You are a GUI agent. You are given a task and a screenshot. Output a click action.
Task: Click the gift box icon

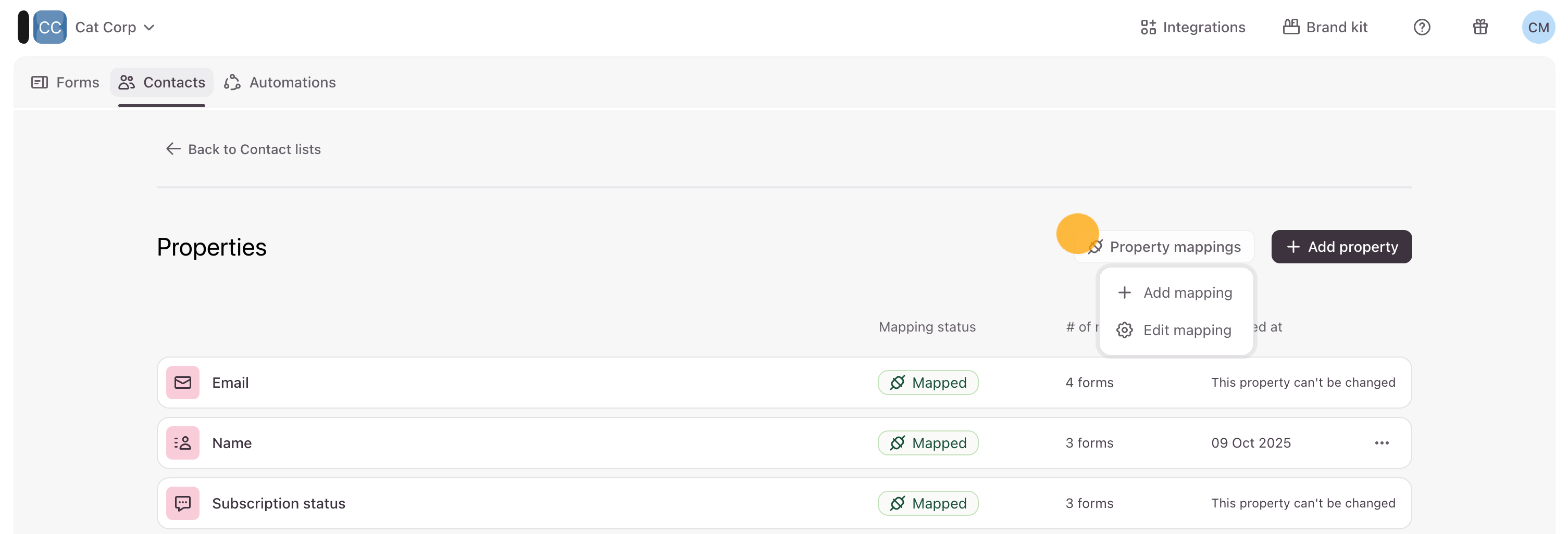coord(1480,28)
